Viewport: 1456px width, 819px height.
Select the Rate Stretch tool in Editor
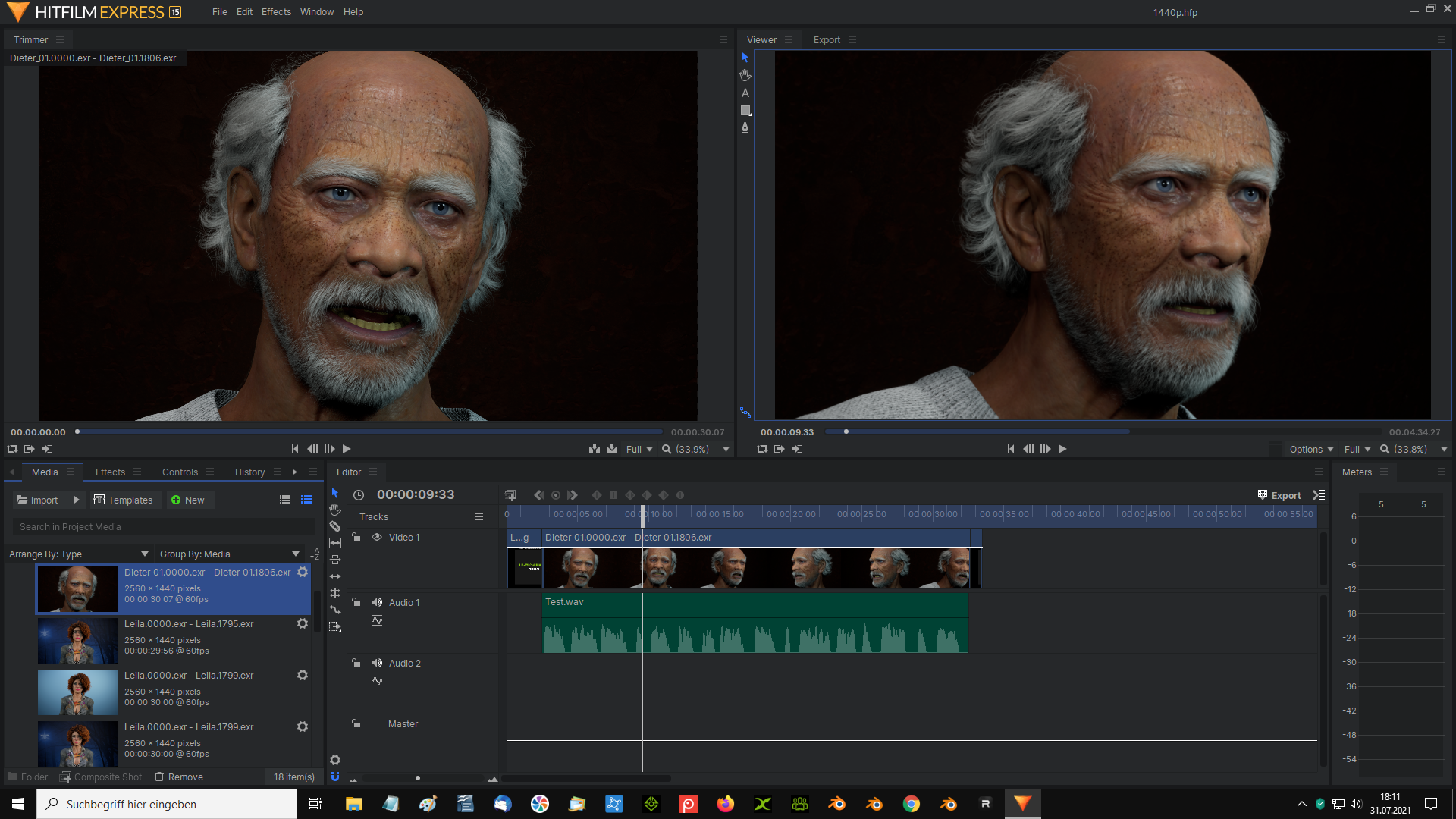click(x=335, y=610)
